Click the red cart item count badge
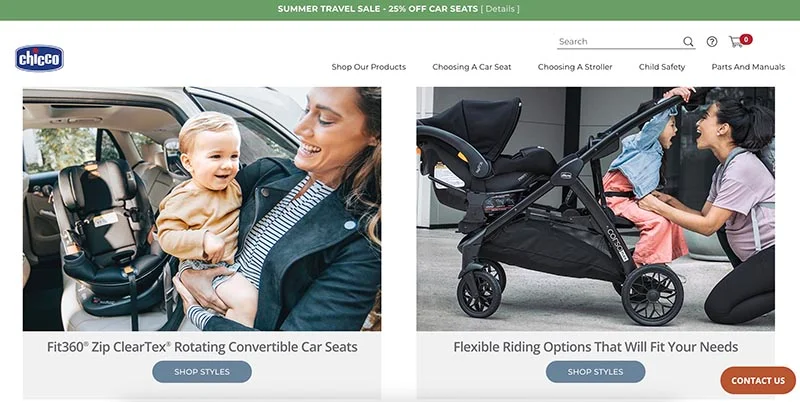Screen dimensions: 800x402 [746, 39]
